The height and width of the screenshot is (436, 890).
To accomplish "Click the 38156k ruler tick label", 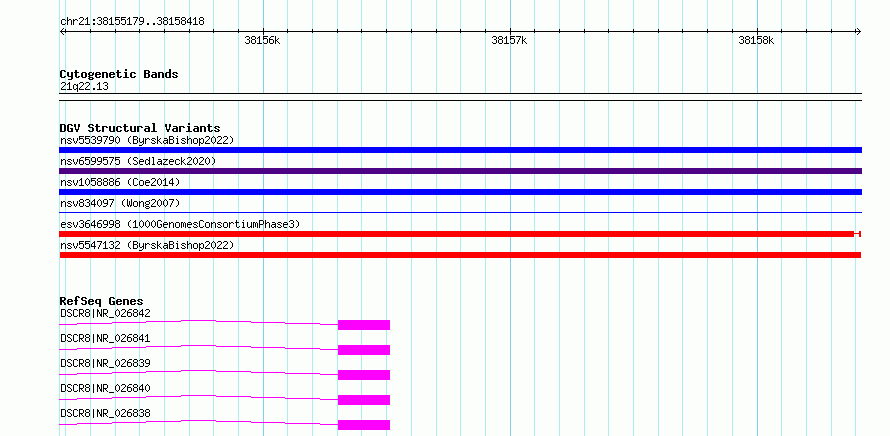I will 262,41.
